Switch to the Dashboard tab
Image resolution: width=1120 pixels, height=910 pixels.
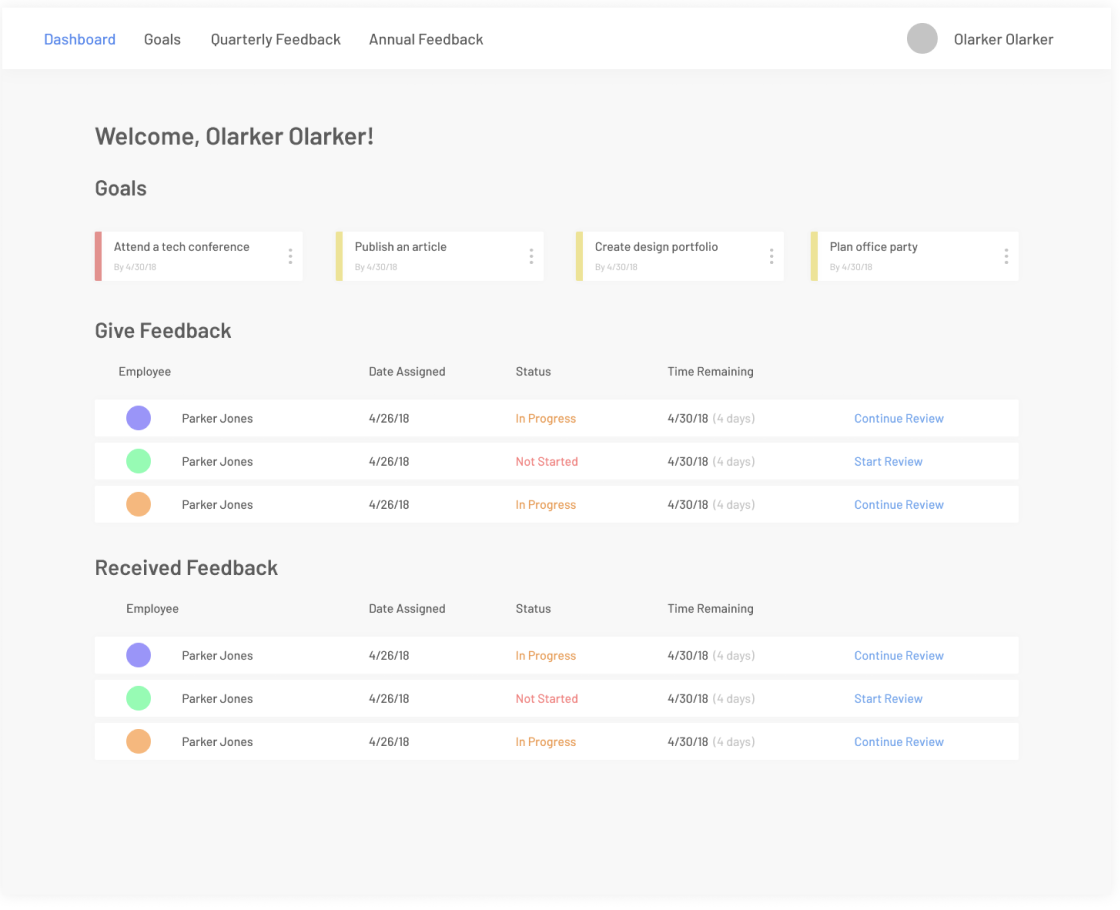[80, 39]
